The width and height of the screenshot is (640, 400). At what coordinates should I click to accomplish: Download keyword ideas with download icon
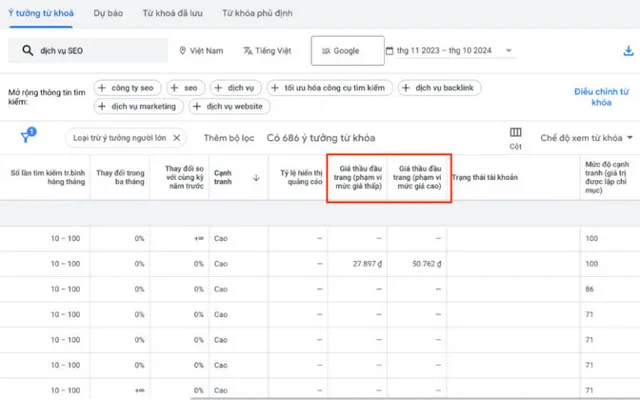pos(628,51)
